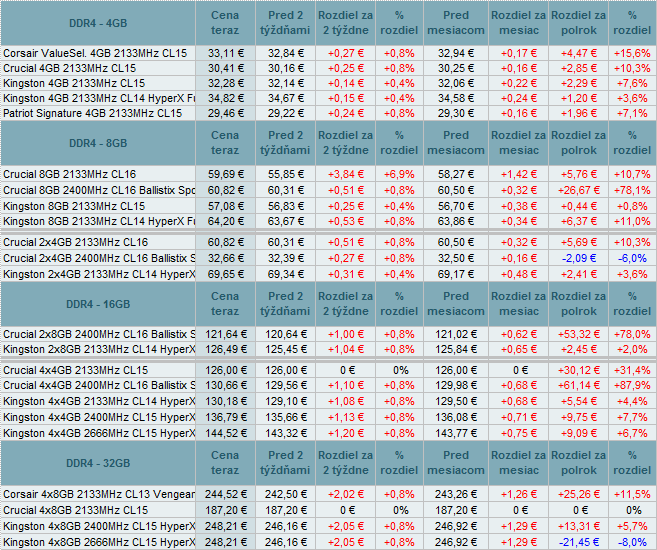Select the DDR4 - 16GB section header
The height and width of the screenshot is (550, 657).
[x=98, y=304]
